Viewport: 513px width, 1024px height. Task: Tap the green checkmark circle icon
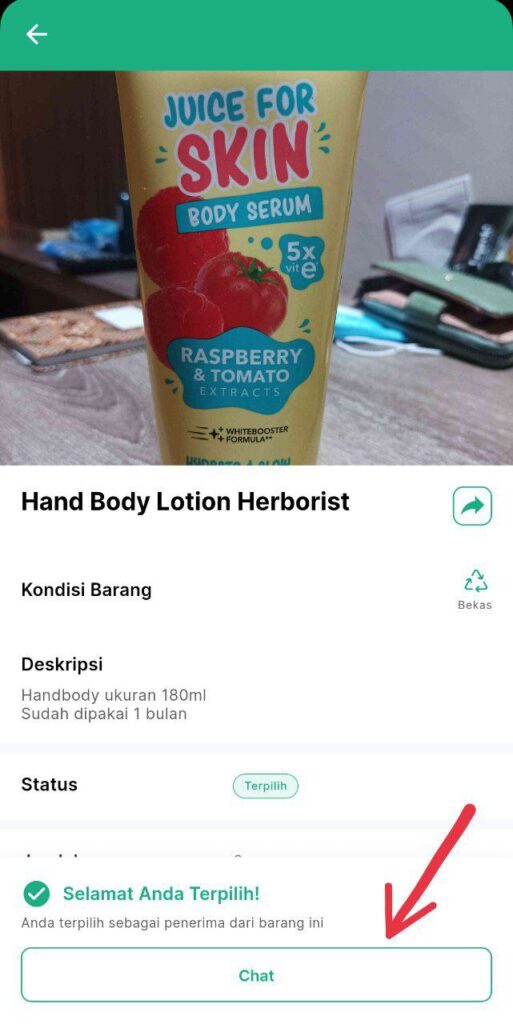(x=37, y=894)
